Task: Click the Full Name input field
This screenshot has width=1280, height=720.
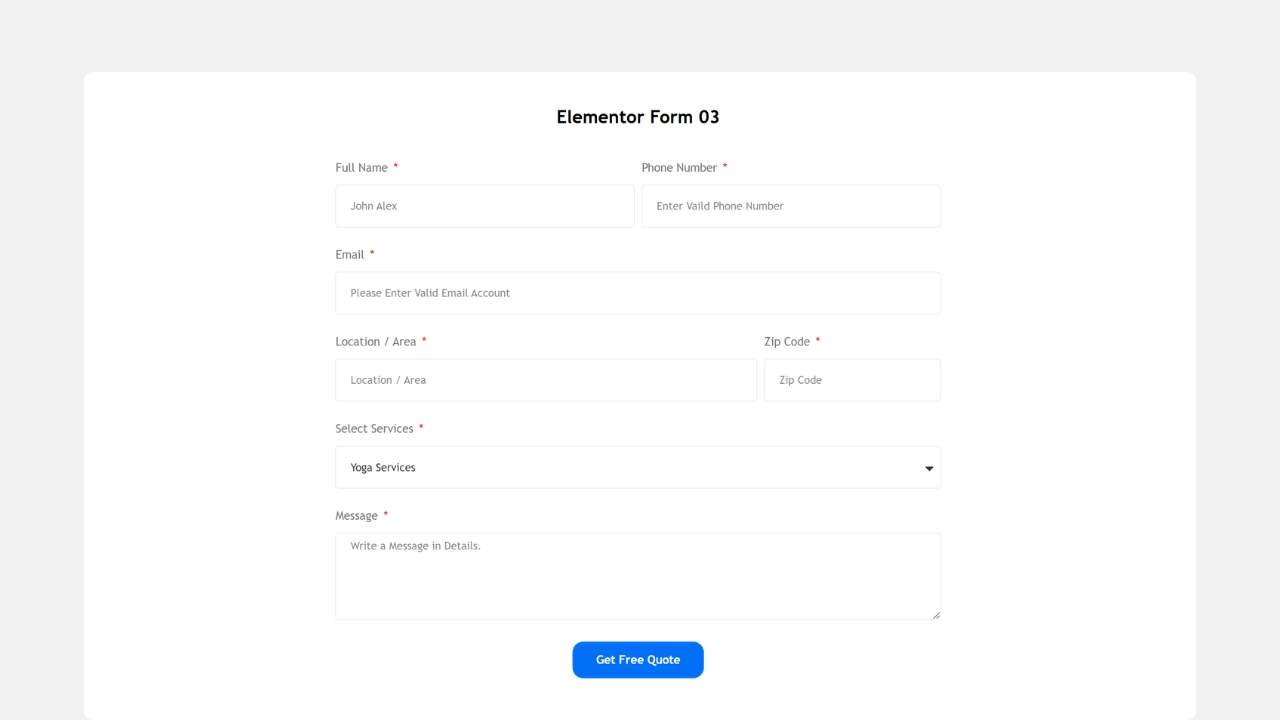Action: 484,206
